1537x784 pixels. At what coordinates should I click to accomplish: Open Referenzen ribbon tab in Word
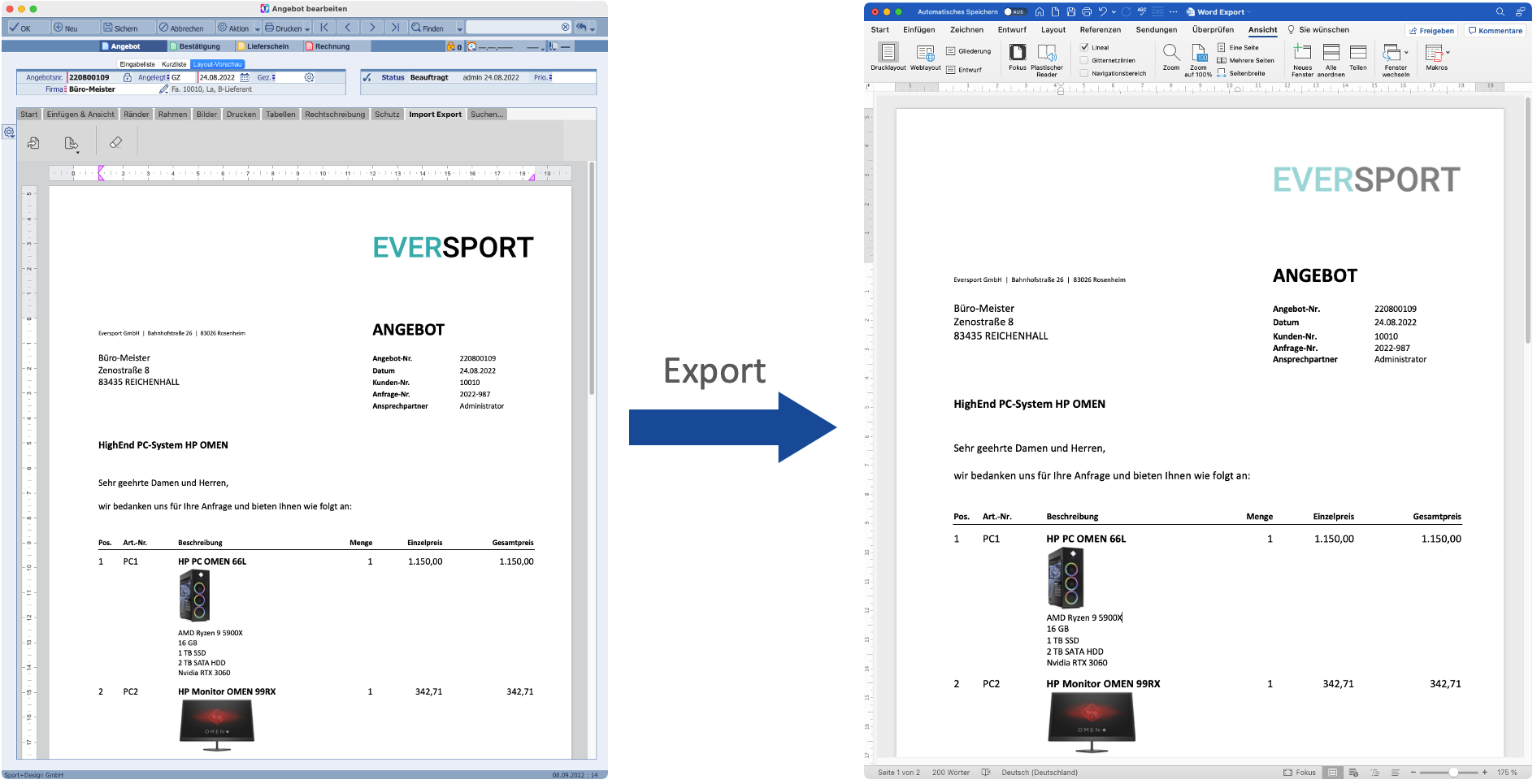[x=1101, y=30]
